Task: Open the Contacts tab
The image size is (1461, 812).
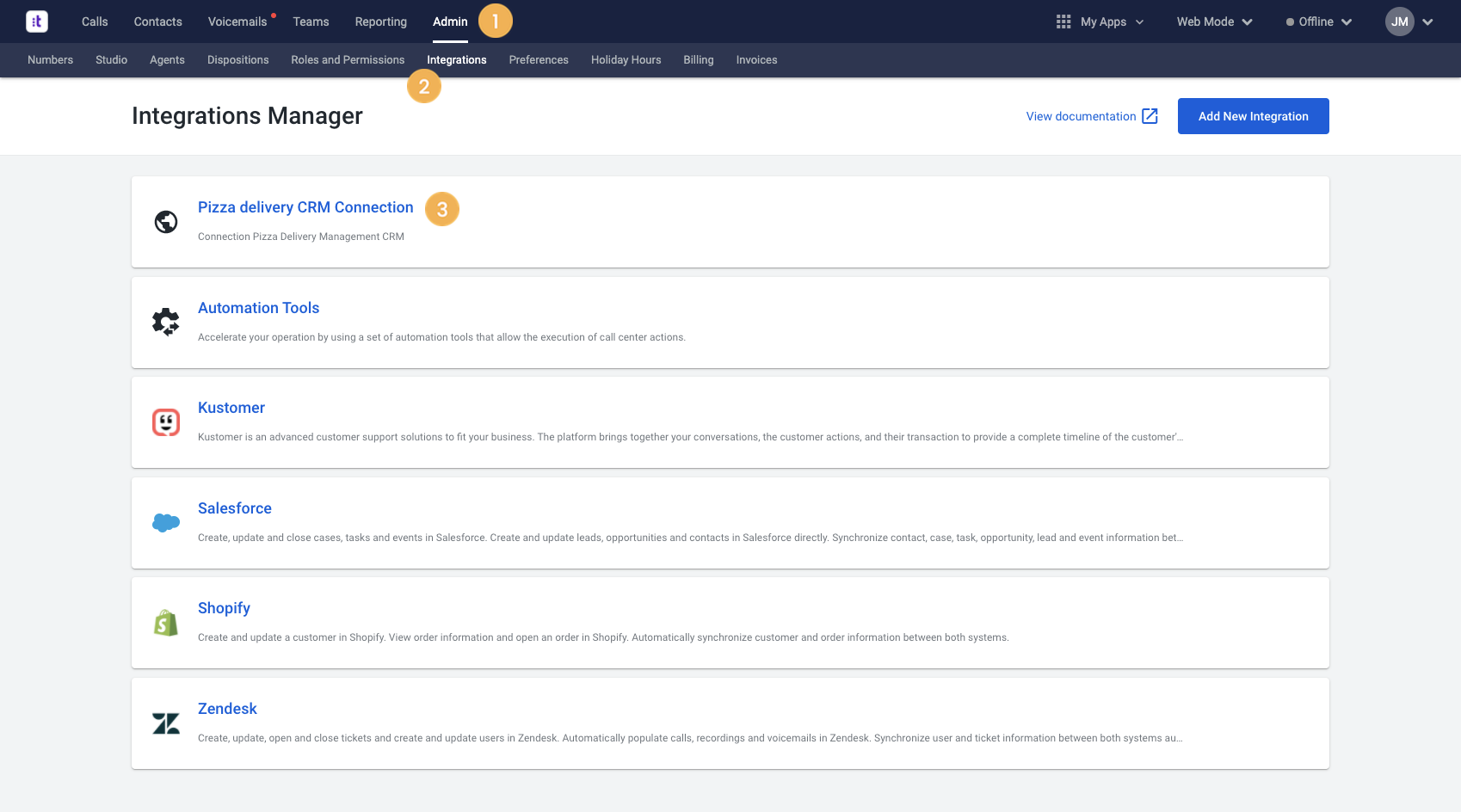Action: [x=158, y=22]
